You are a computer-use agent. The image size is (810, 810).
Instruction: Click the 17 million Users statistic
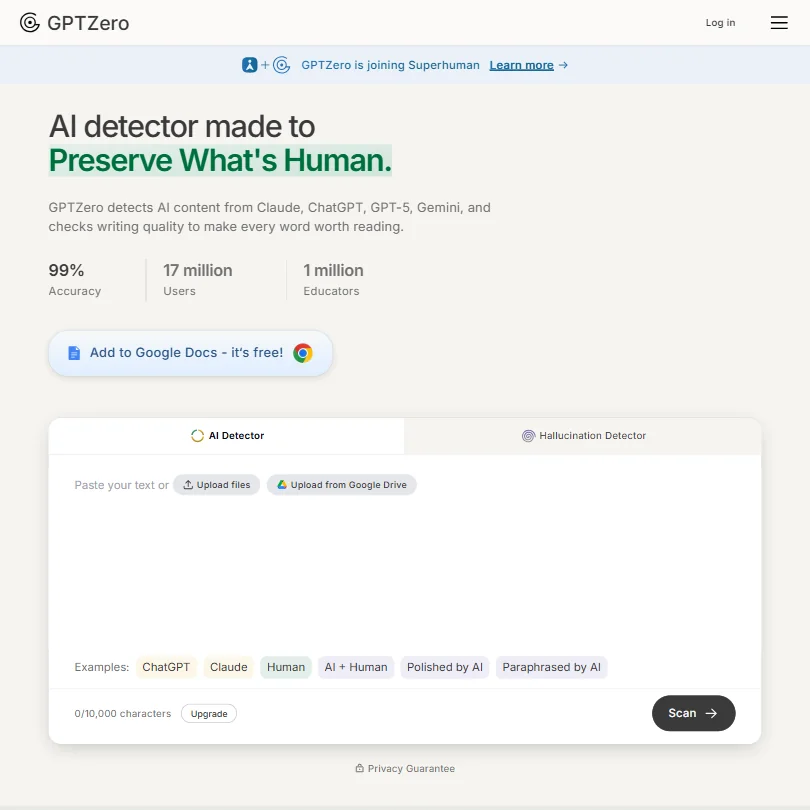click(198, 280)
